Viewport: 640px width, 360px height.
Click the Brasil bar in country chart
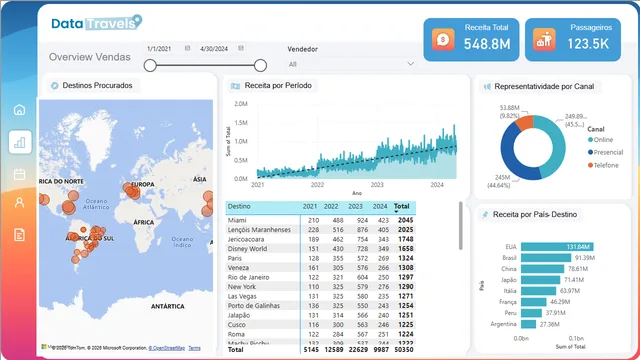tap(546, 258)
